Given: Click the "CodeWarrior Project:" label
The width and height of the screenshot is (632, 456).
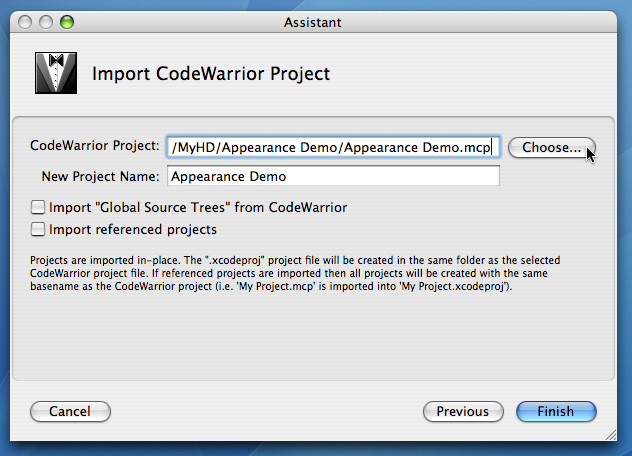Looking at the screenshot, I should pyautogui.click(x=95, y=146).
